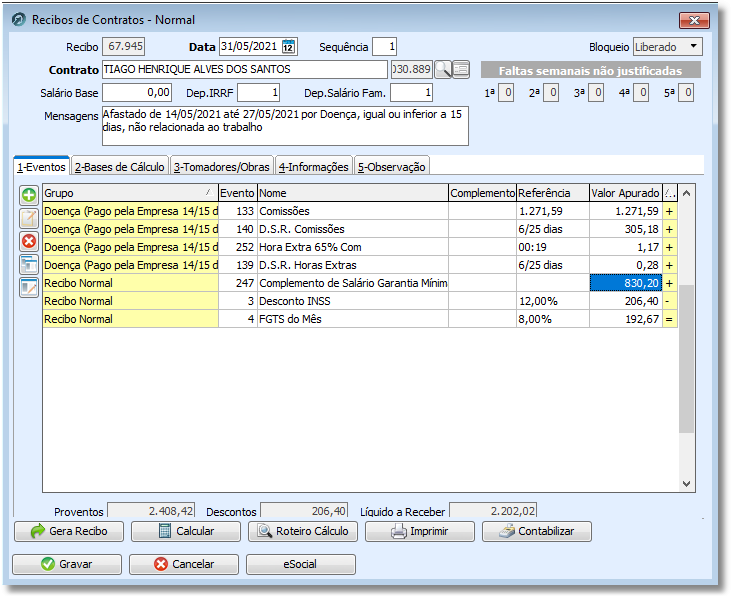Click the vertical scrollbar thumb in events grid
The width and height of the screenshot is (732, 599).
click(686, 359)
